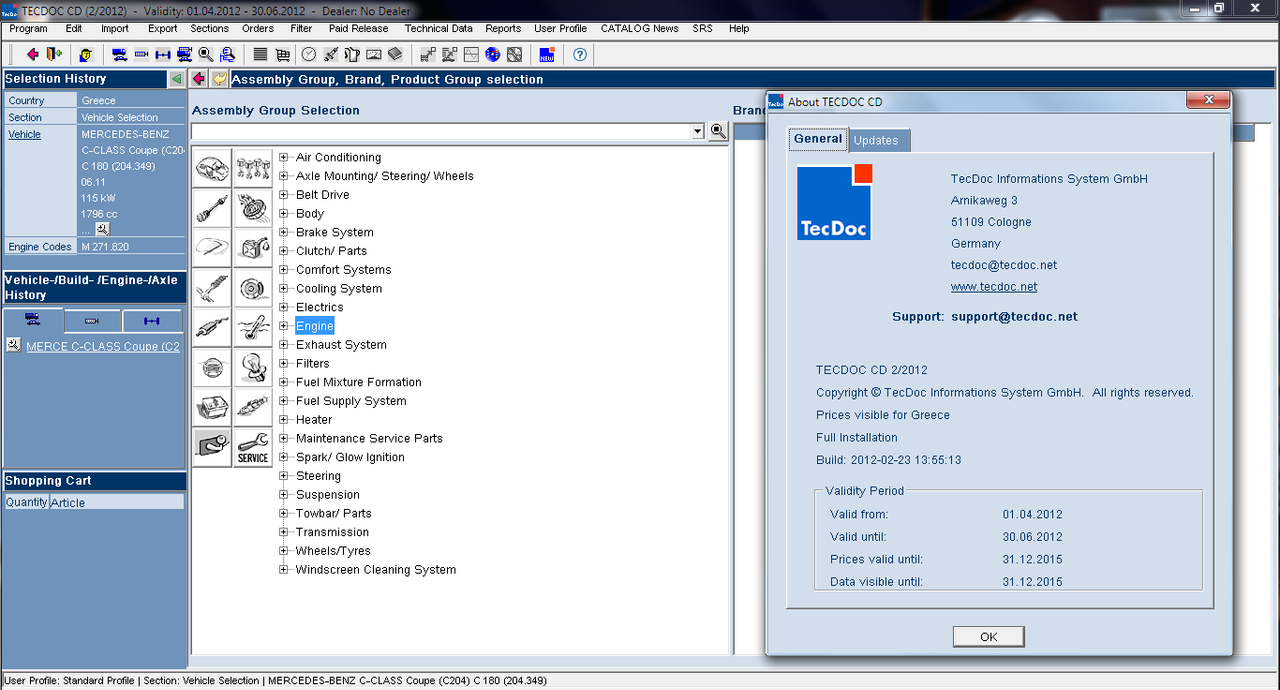The image size is (1280, 690).
Task: Select the steering wheel assembly icon
Action: 212,368
